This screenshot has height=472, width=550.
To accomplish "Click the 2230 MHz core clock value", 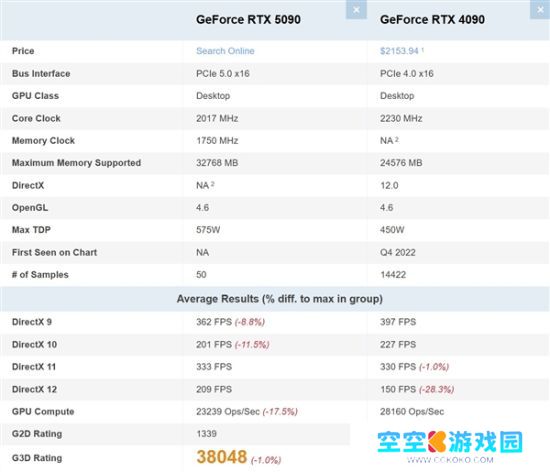I will pyautogui.click(x=401, y=119).
